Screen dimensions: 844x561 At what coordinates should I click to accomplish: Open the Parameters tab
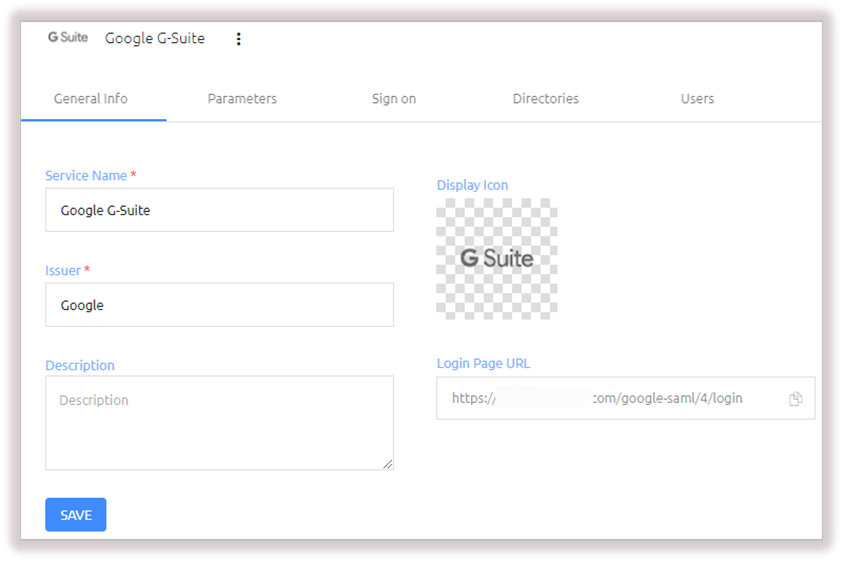point(242,99)
